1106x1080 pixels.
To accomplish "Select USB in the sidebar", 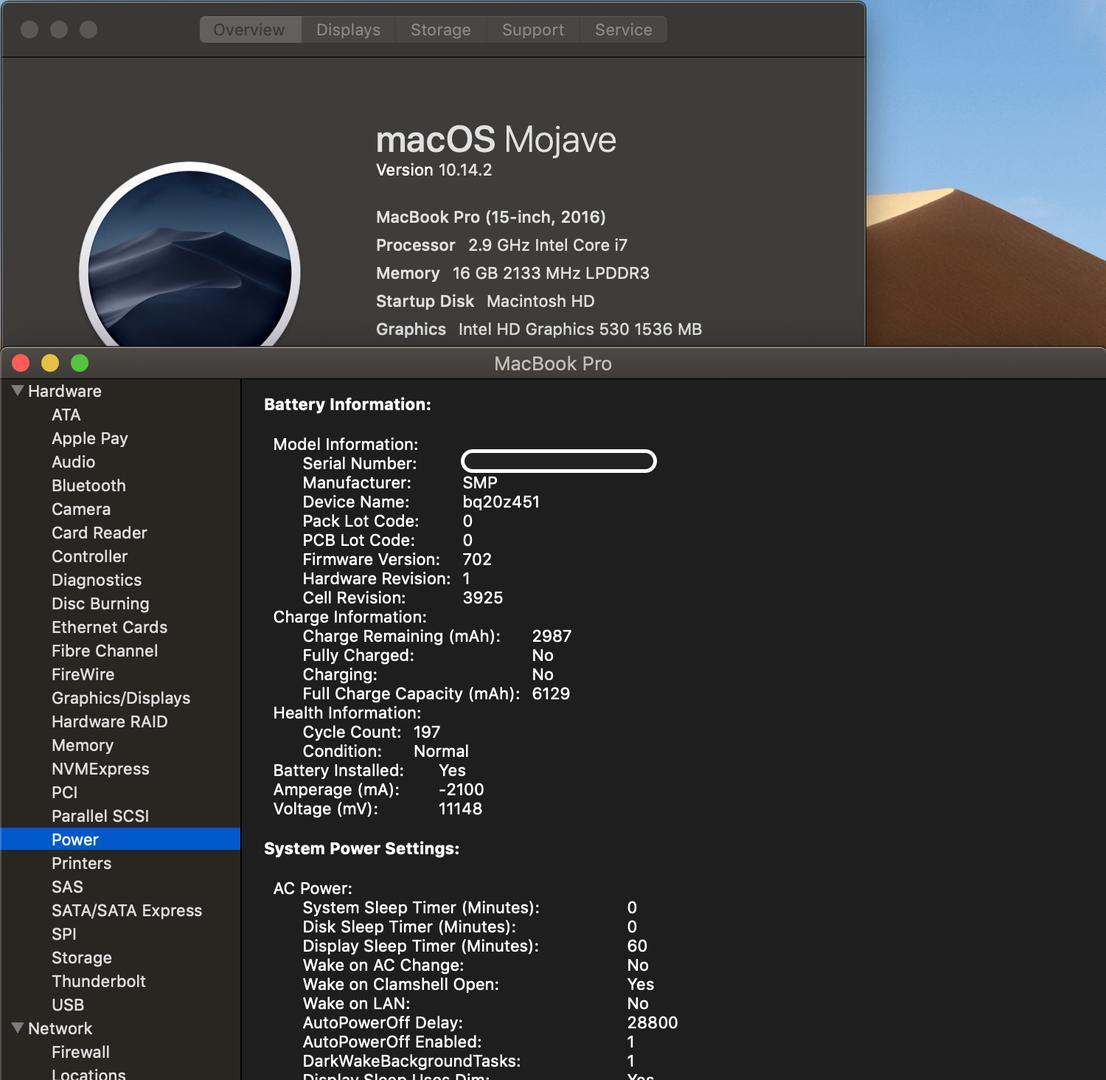I will click(68, 1005).
